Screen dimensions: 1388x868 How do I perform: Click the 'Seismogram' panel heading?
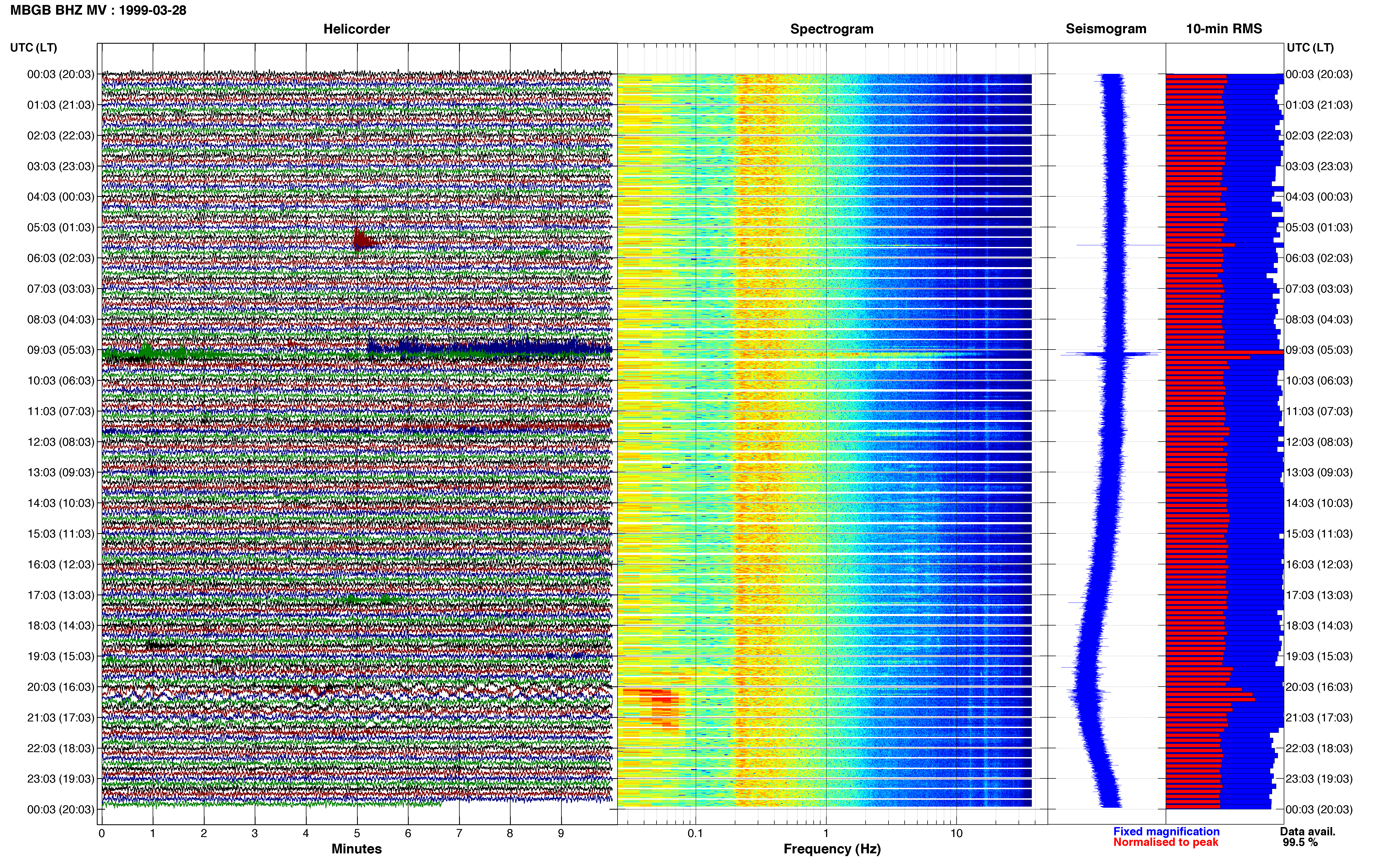click(1106, 29)
